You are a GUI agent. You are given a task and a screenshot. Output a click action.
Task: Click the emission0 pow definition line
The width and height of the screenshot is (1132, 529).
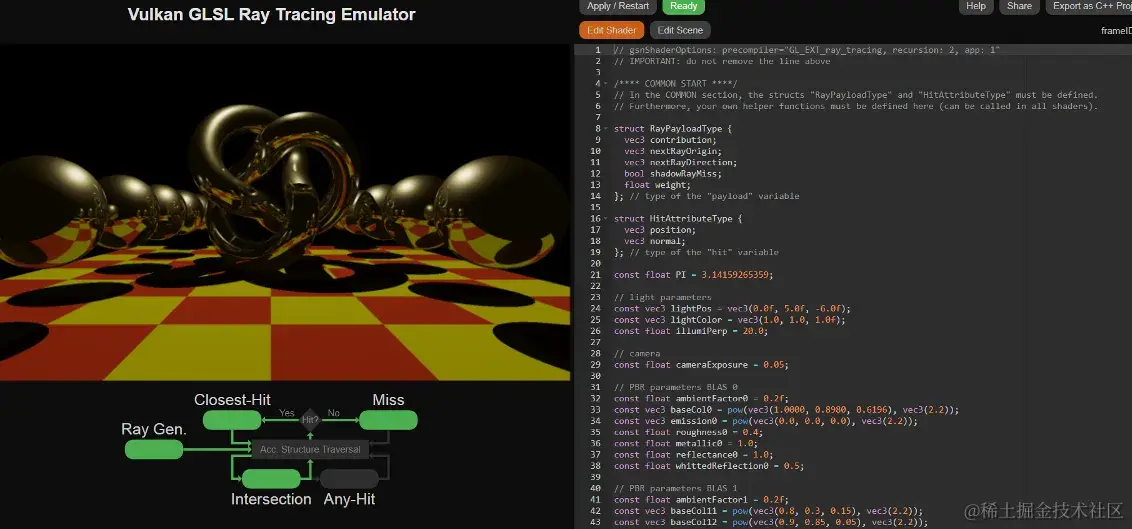(x=766, y=421)
